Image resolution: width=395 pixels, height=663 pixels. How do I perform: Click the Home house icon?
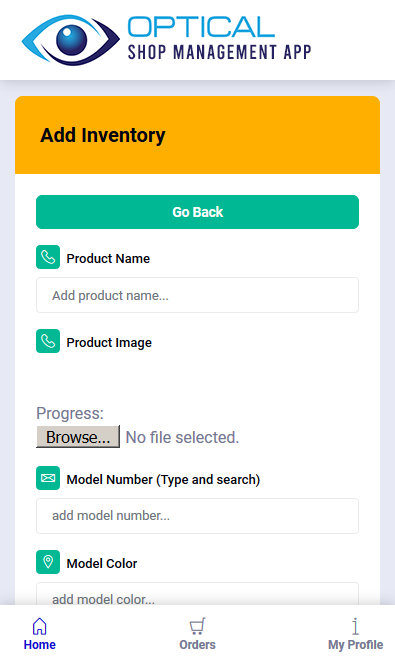(39, 626)
